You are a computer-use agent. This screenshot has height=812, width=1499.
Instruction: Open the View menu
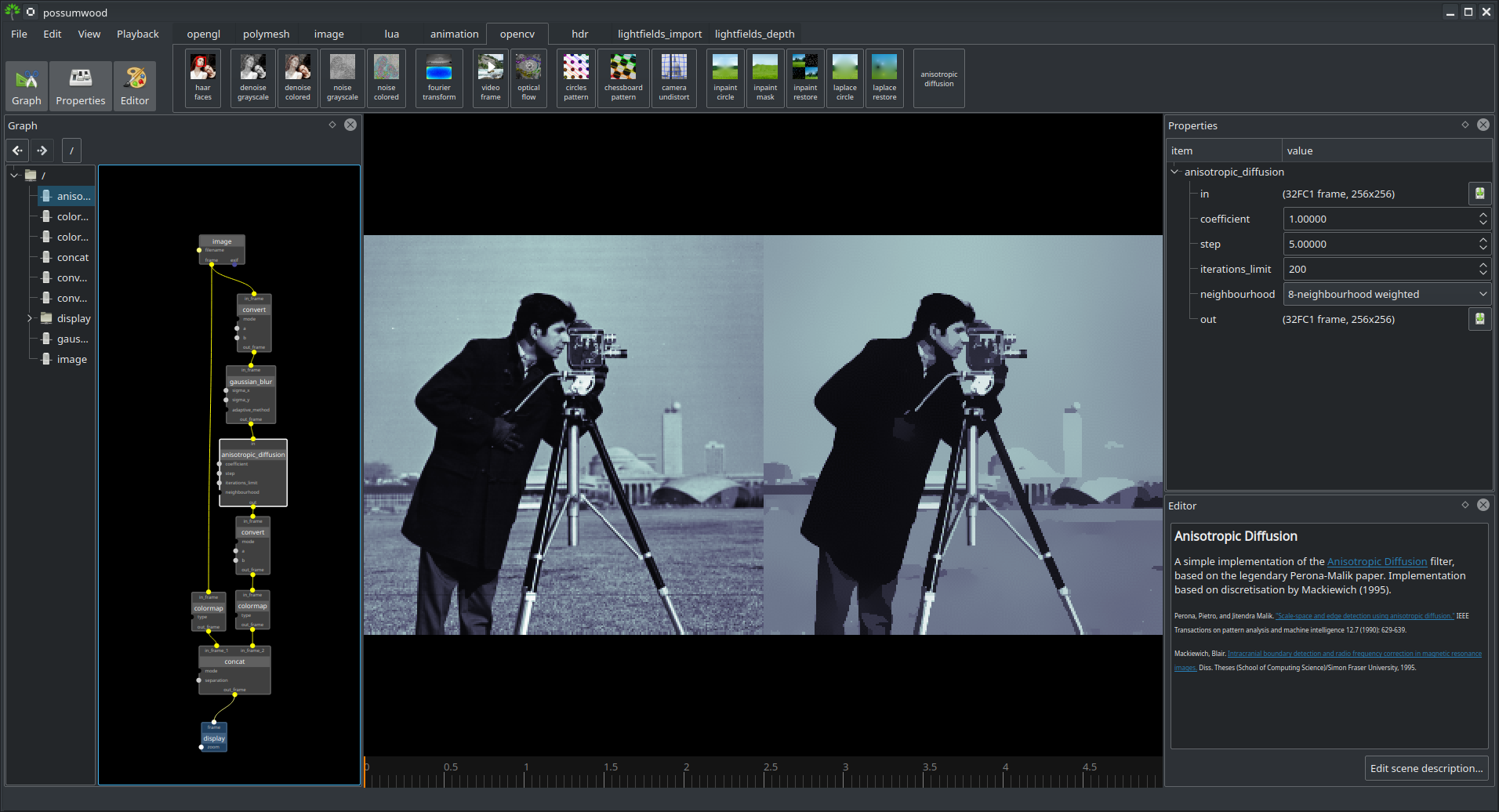click(89, 34)
